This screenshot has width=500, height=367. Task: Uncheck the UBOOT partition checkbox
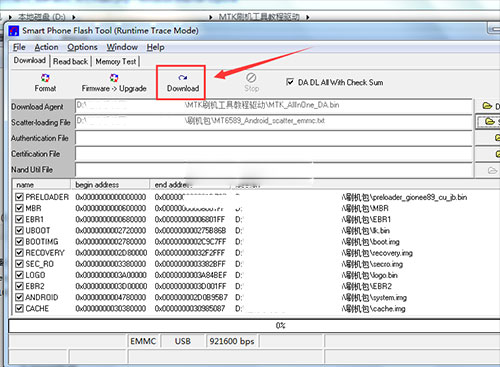tap(19, 230)
